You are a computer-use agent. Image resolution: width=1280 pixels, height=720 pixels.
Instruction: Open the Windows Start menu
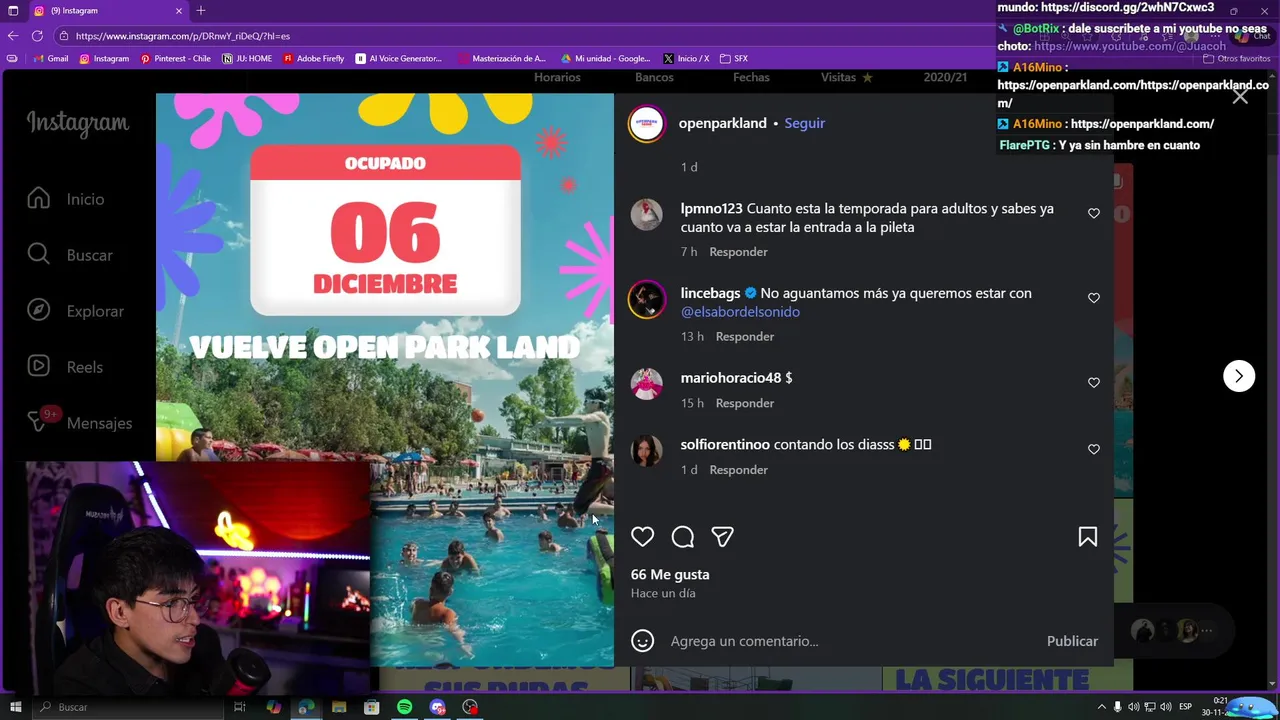click(x=15, y=707)
